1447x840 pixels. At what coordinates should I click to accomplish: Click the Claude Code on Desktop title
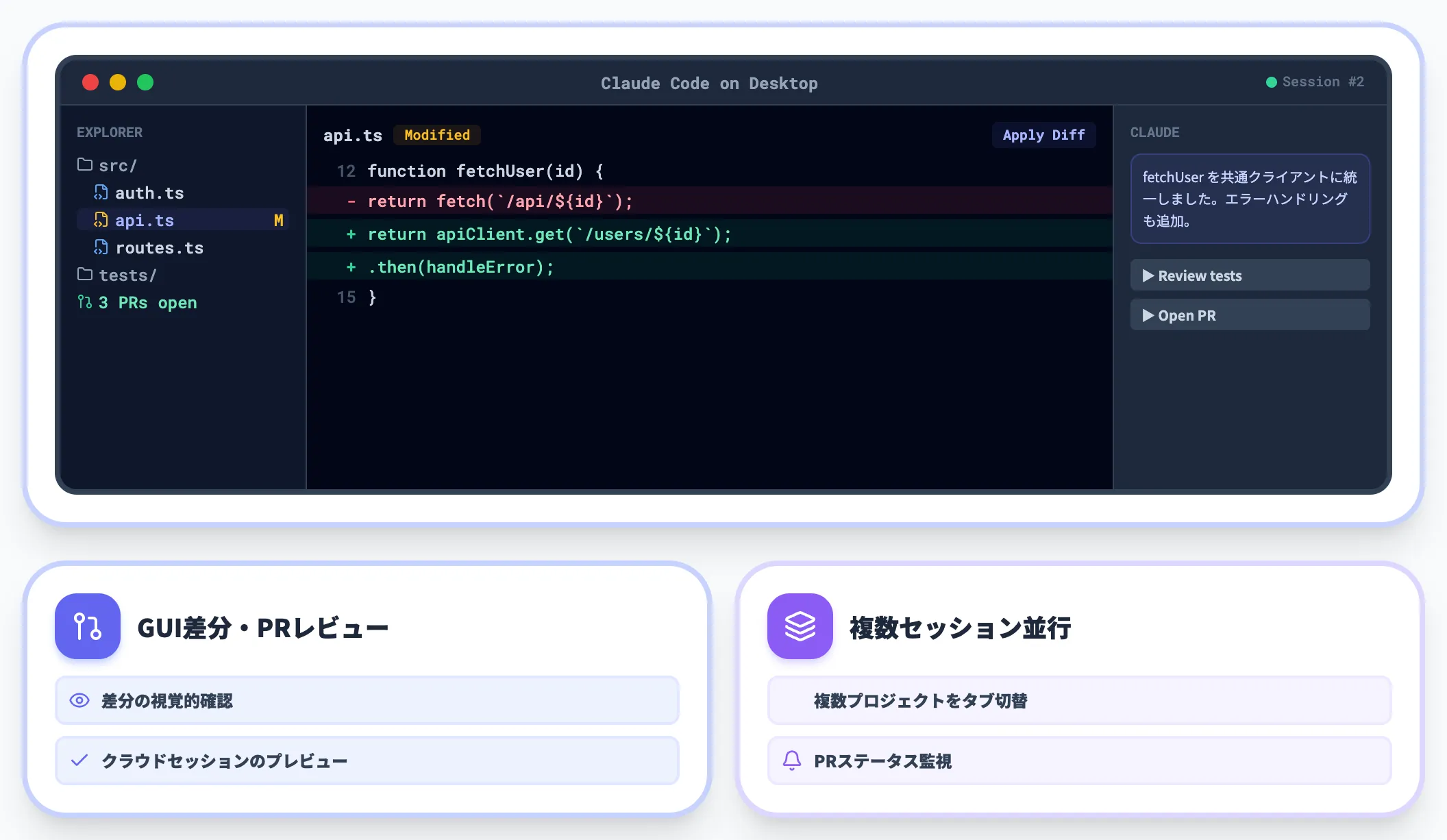pos(709,83)
